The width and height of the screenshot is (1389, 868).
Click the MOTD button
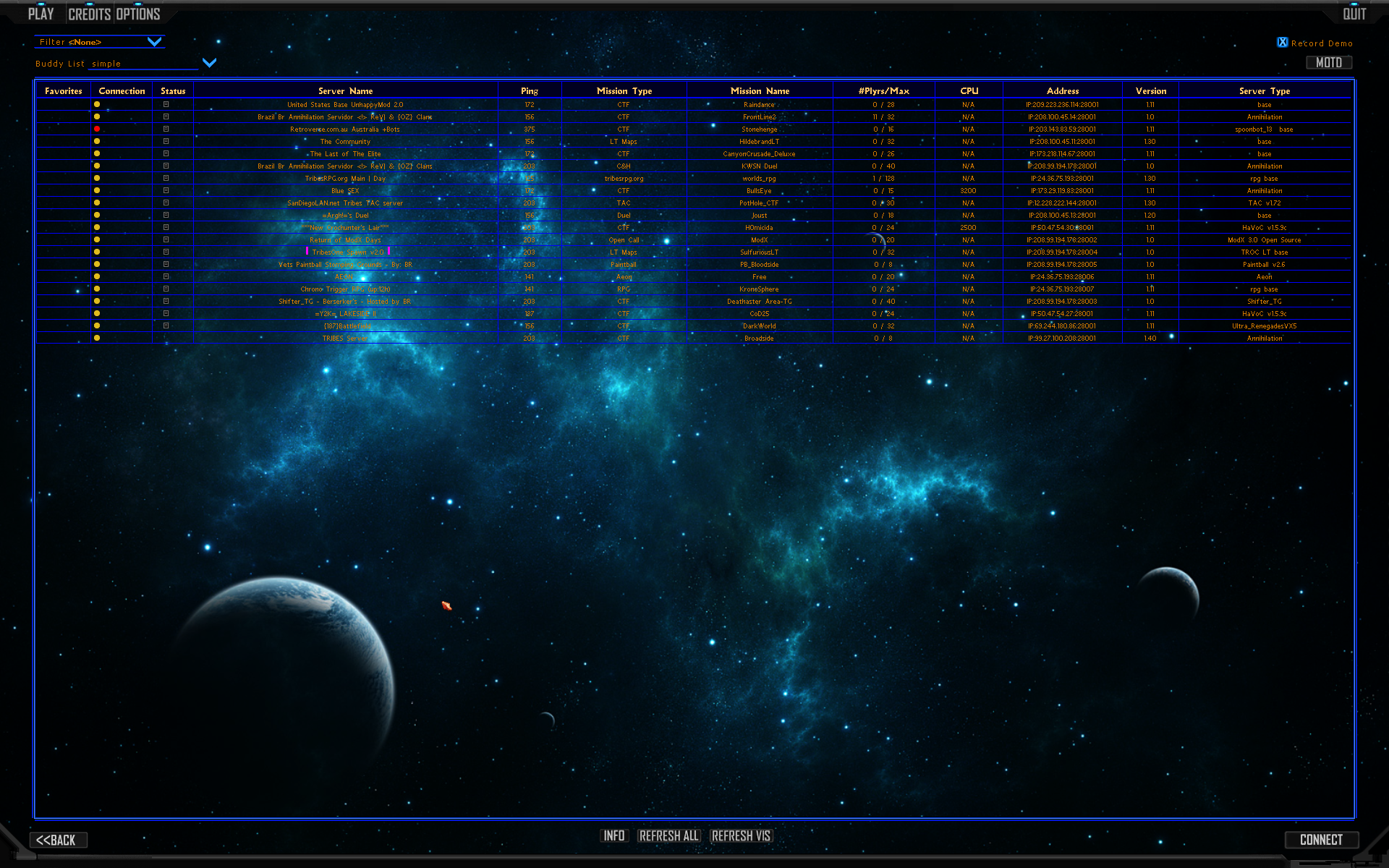(x=1328, y=63)
